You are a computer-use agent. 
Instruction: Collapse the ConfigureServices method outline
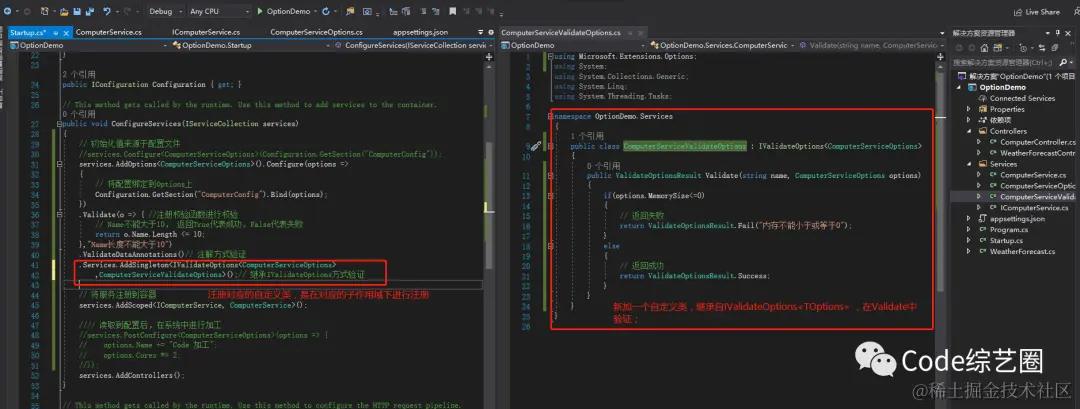pos(59,123)
